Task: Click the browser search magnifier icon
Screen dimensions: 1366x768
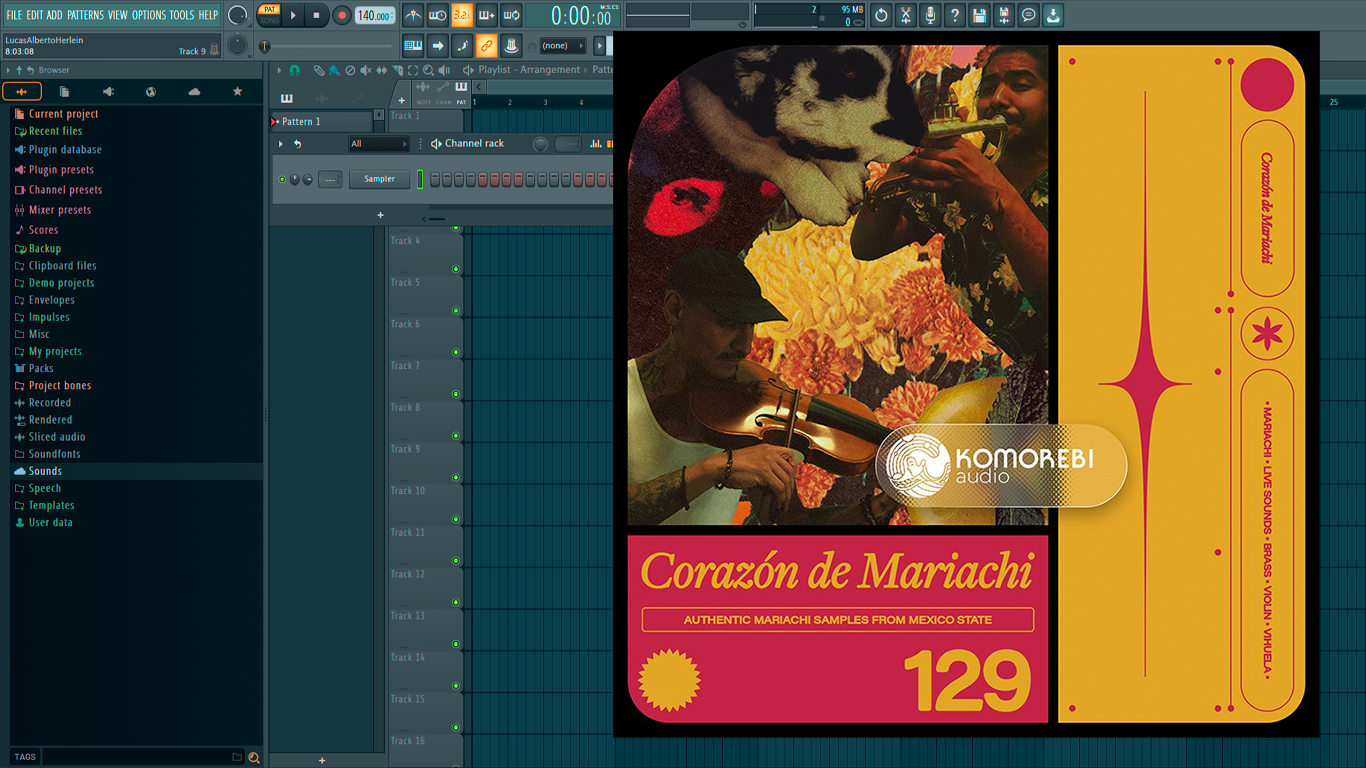Action: tap(254, 757)
